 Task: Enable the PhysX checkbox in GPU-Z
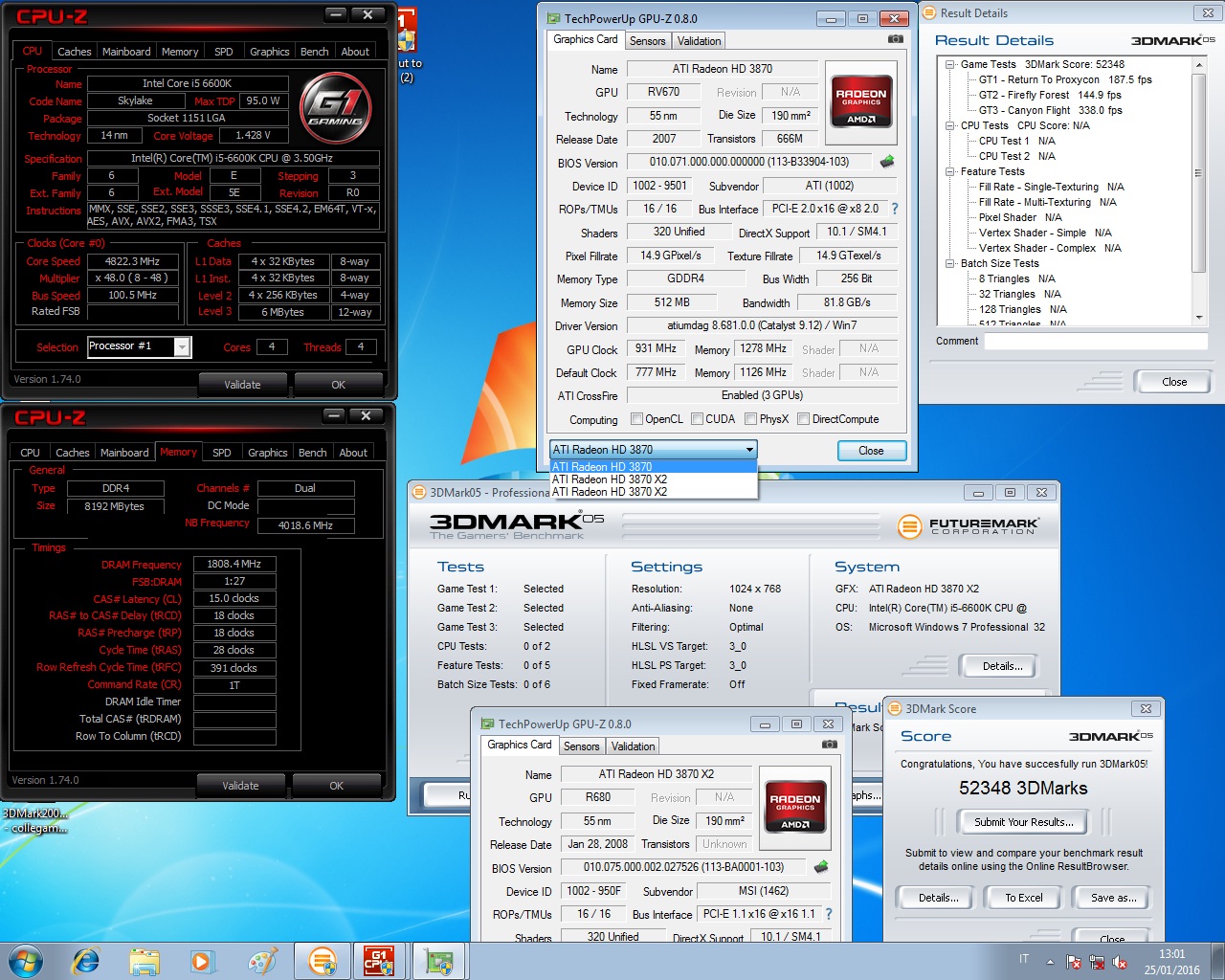click(x=751, y=419)
